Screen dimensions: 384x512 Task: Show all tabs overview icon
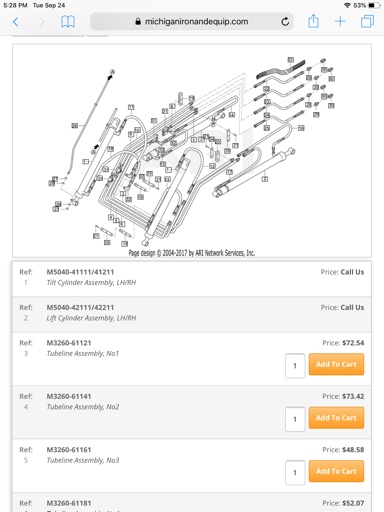tap(367, 22)
